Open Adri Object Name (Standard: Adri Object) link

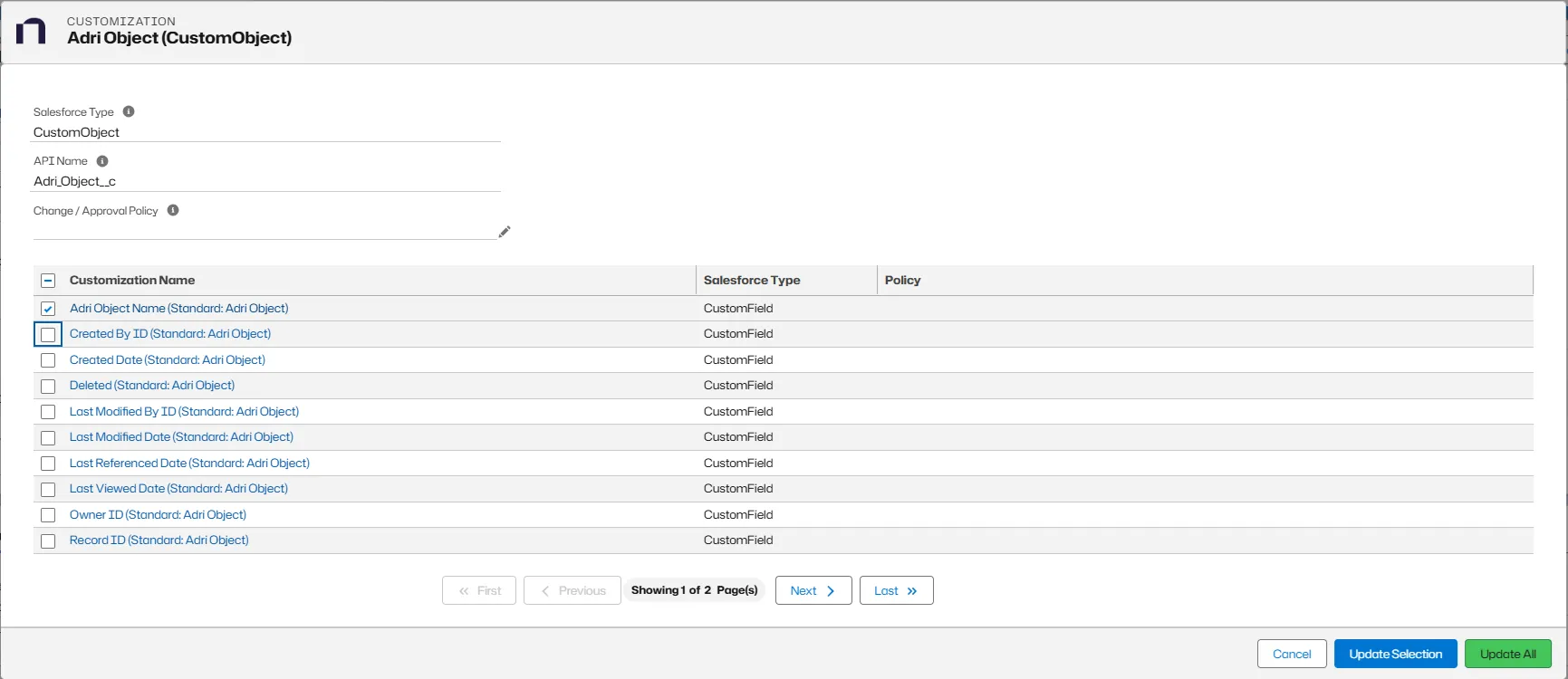coord(179,308)
